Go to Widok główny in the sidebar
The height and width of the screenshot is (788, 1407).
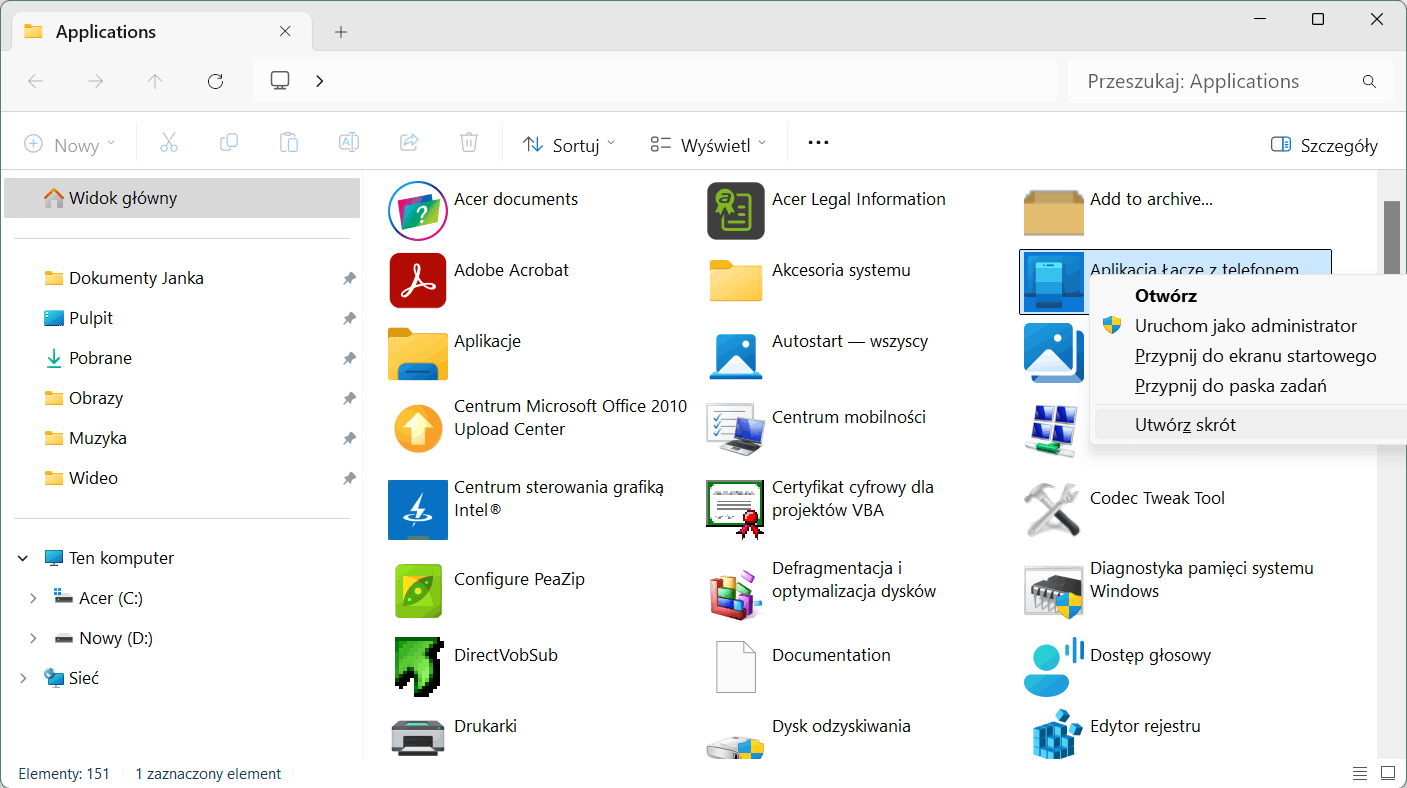[182, 198]
